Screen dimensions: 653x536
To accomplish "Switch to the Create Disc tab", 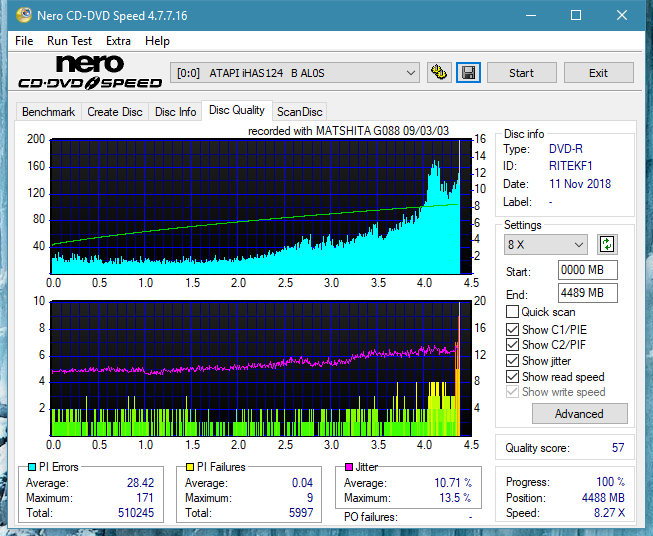I will [115, 112].
